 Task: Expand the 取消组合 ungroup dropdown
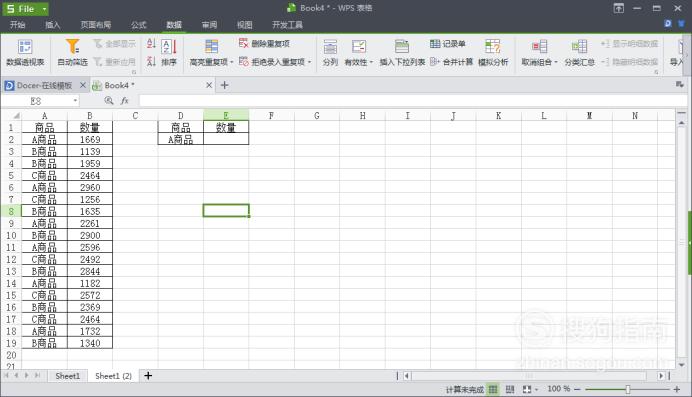[556, 62]
